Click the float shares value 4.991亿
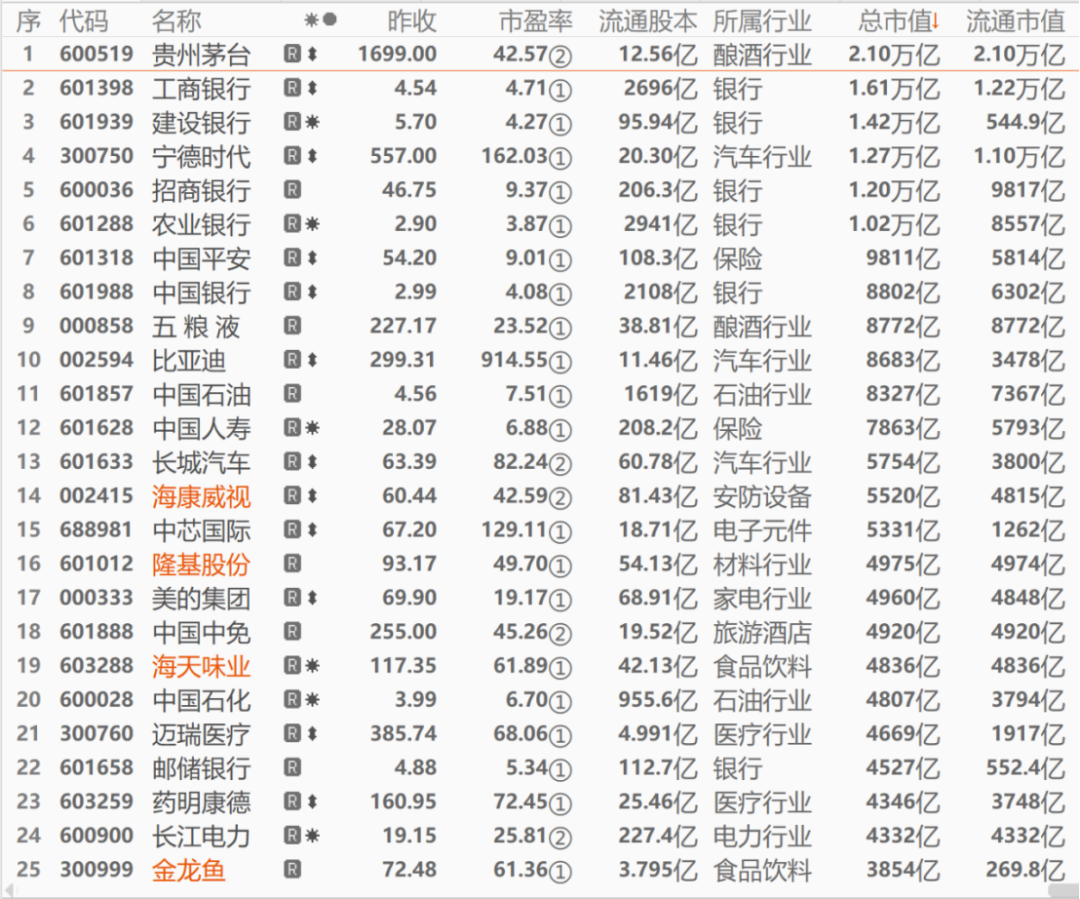This screenshot has width=1080, height=899. (658, 734)
